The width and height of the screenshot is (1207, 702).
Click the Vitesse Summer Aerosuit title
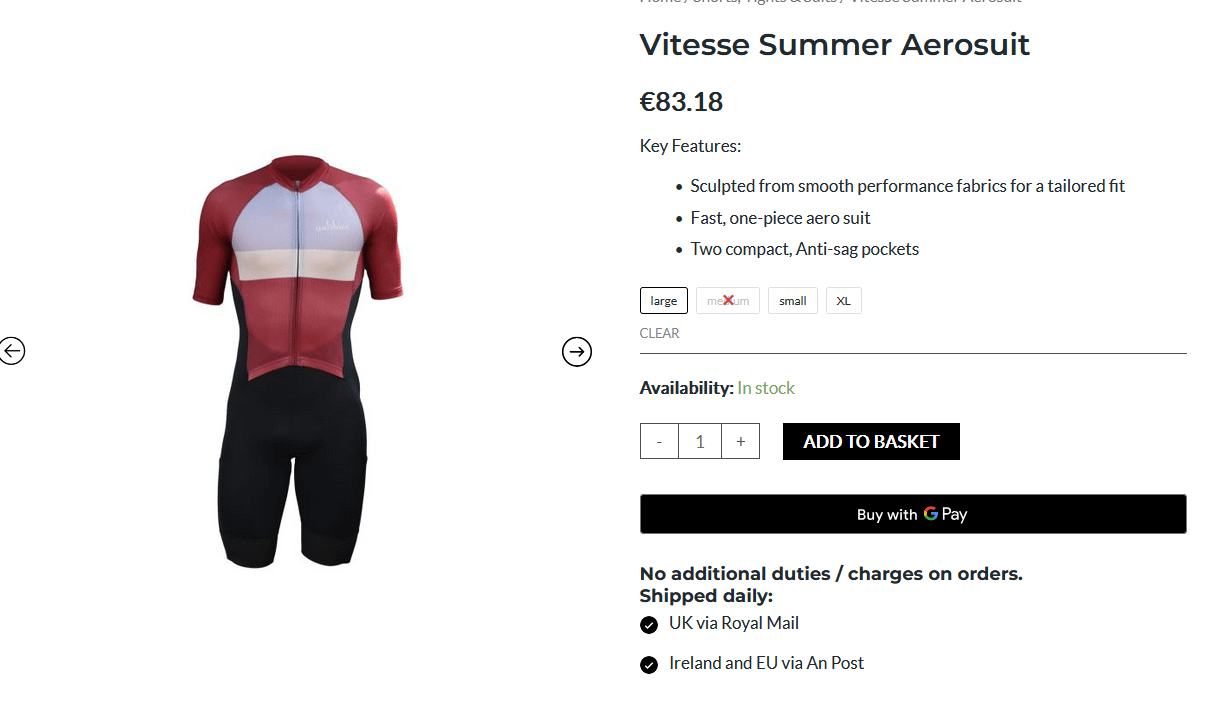834,45
